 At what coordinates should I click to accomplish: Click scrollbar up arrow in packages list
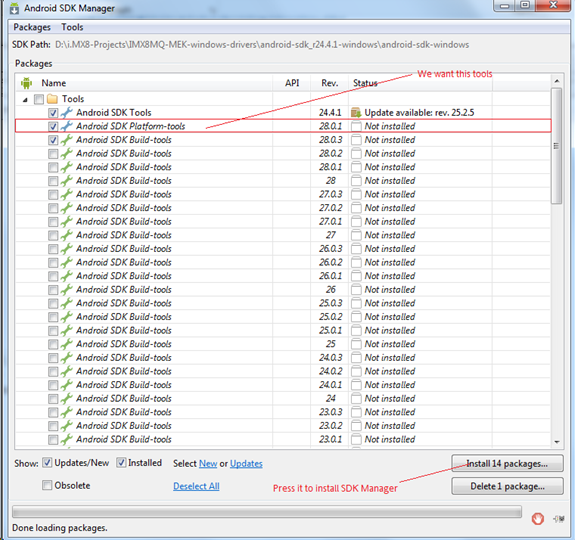(x=557, y=81)
